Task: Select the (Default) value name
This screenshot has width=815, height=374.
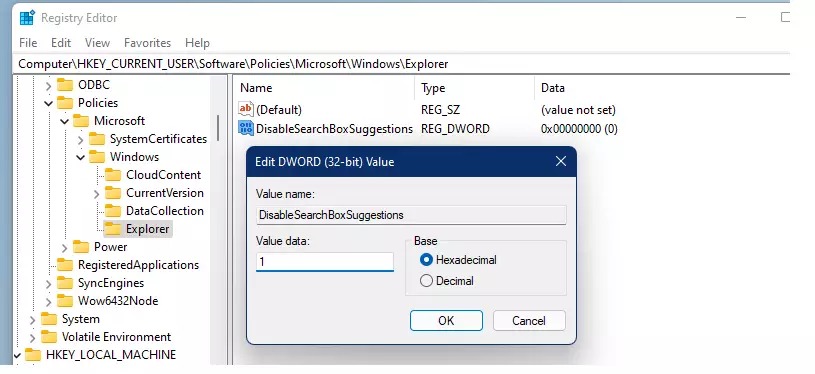Action: coord(279,110)
